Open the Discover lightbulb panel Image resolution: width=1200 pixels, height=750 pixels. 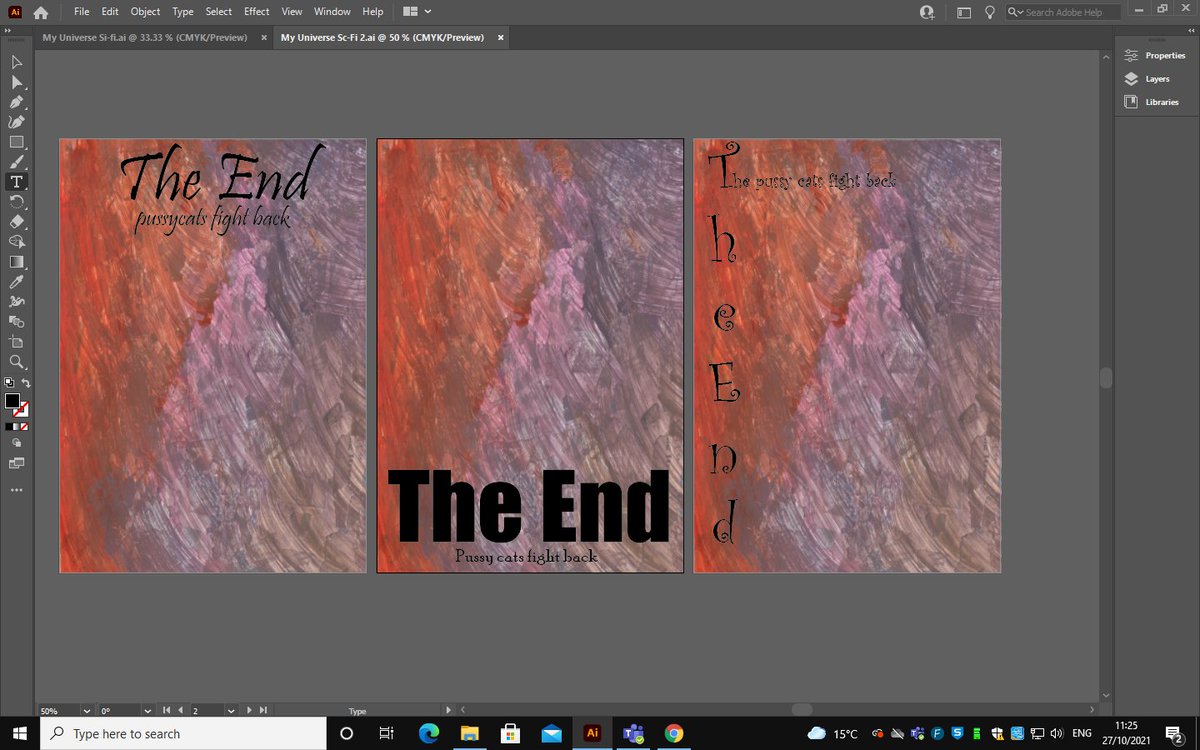point(990,12)
